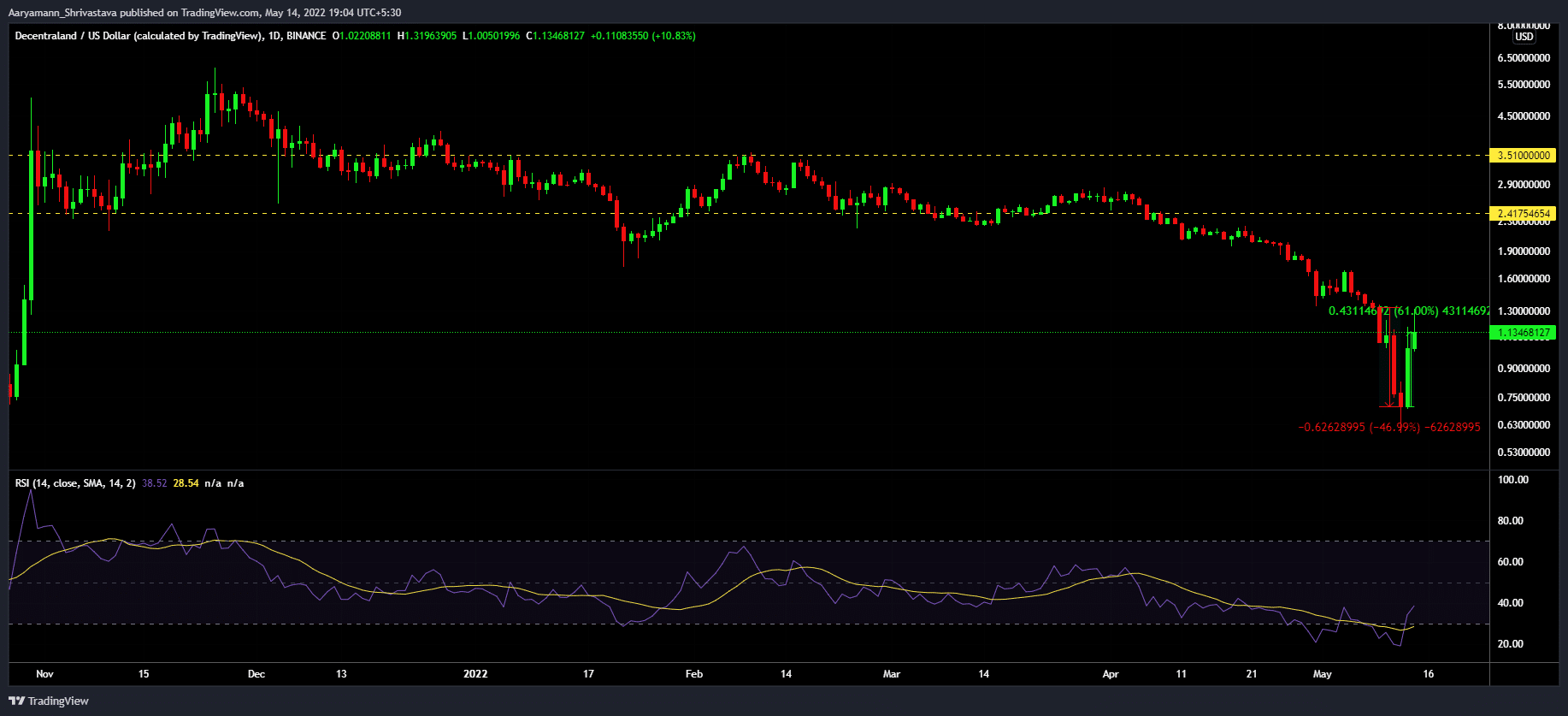The image size is (1568, 716).
Task: Click the 20.00 RSI scale label
Action: coord(1511,644)
